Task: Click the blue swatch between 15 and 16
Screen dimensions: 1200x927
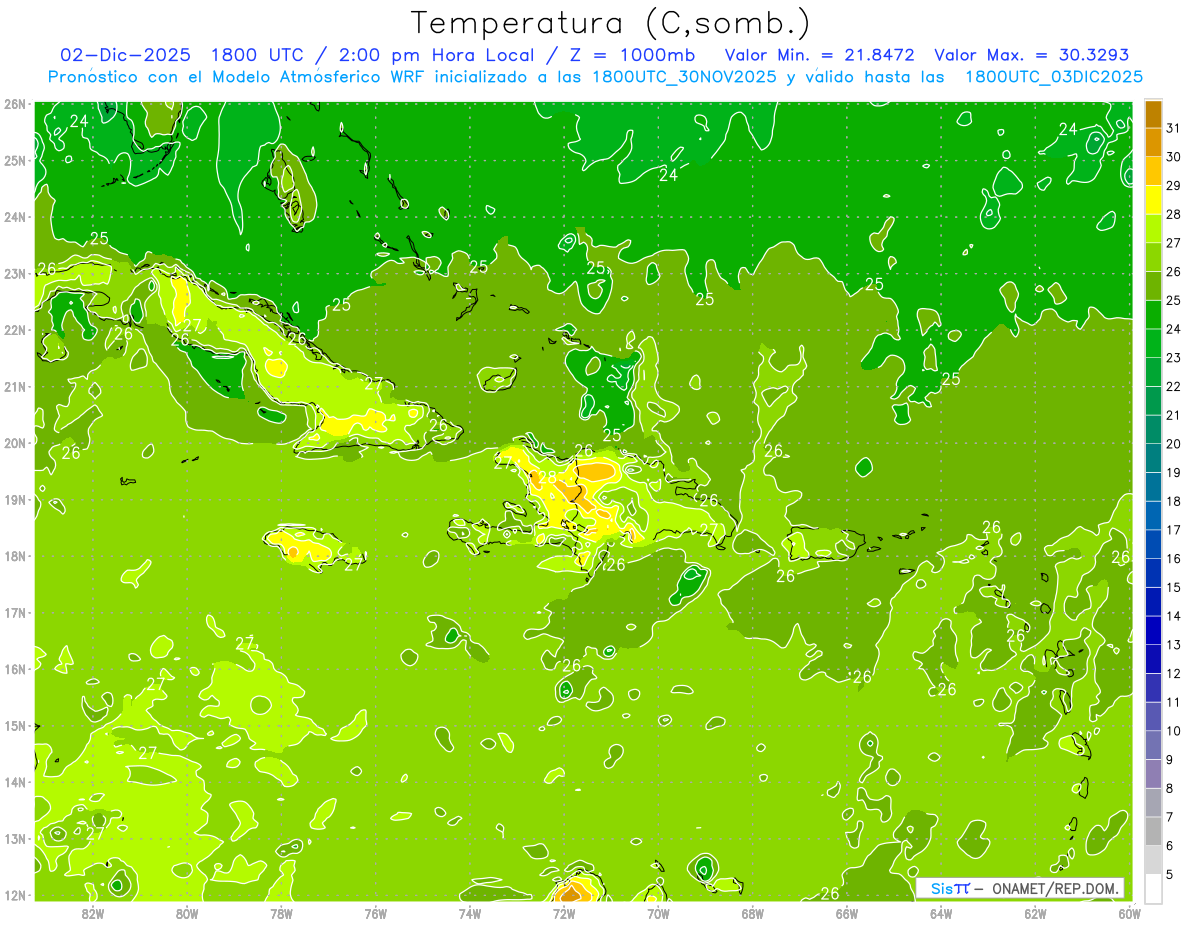Action: (1153, 573)
